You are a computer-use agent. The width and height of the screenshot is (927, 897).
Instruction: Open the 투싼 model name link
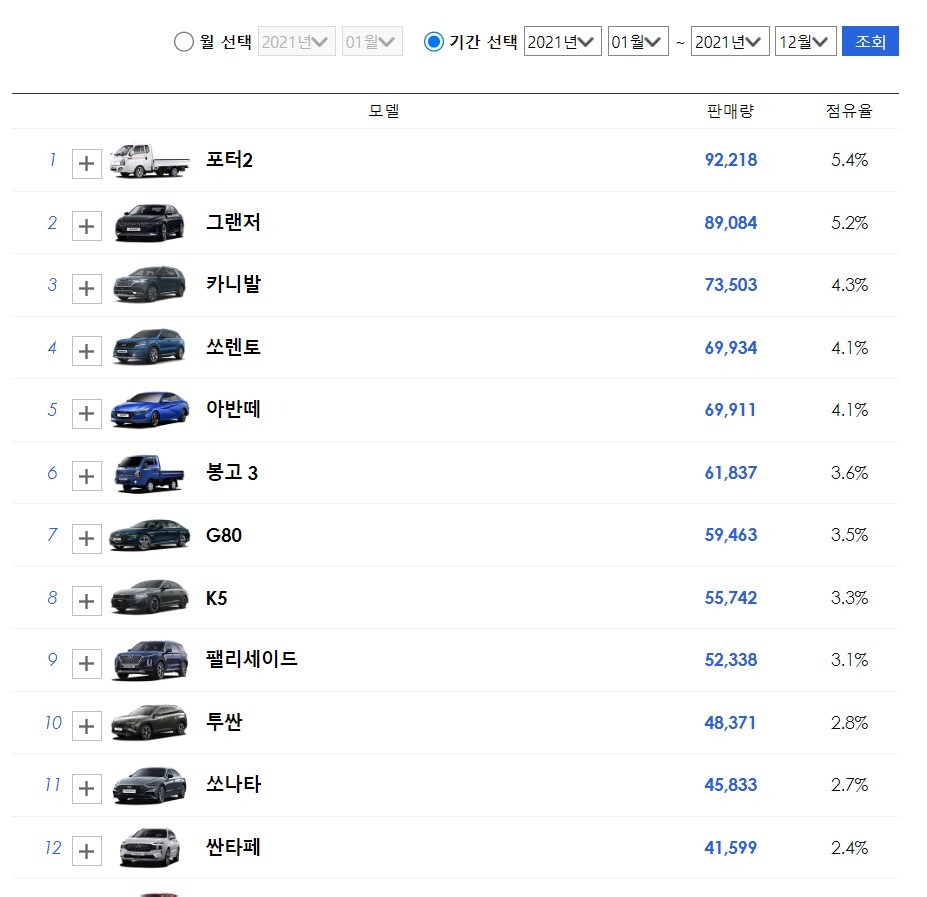point(224,723)
